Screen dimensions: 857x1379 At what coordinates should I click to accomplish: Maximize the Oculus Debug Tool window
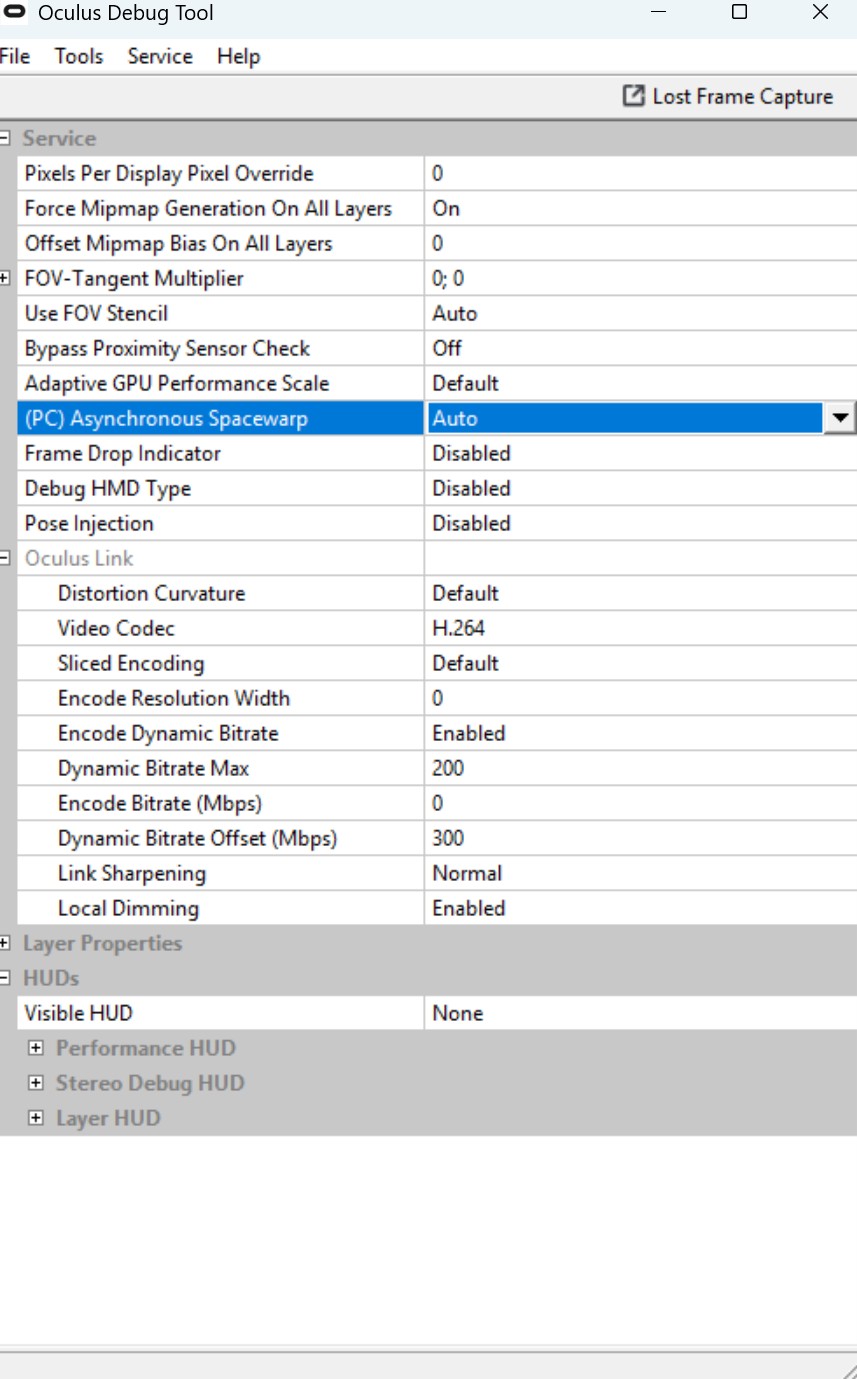pos(739,12)
